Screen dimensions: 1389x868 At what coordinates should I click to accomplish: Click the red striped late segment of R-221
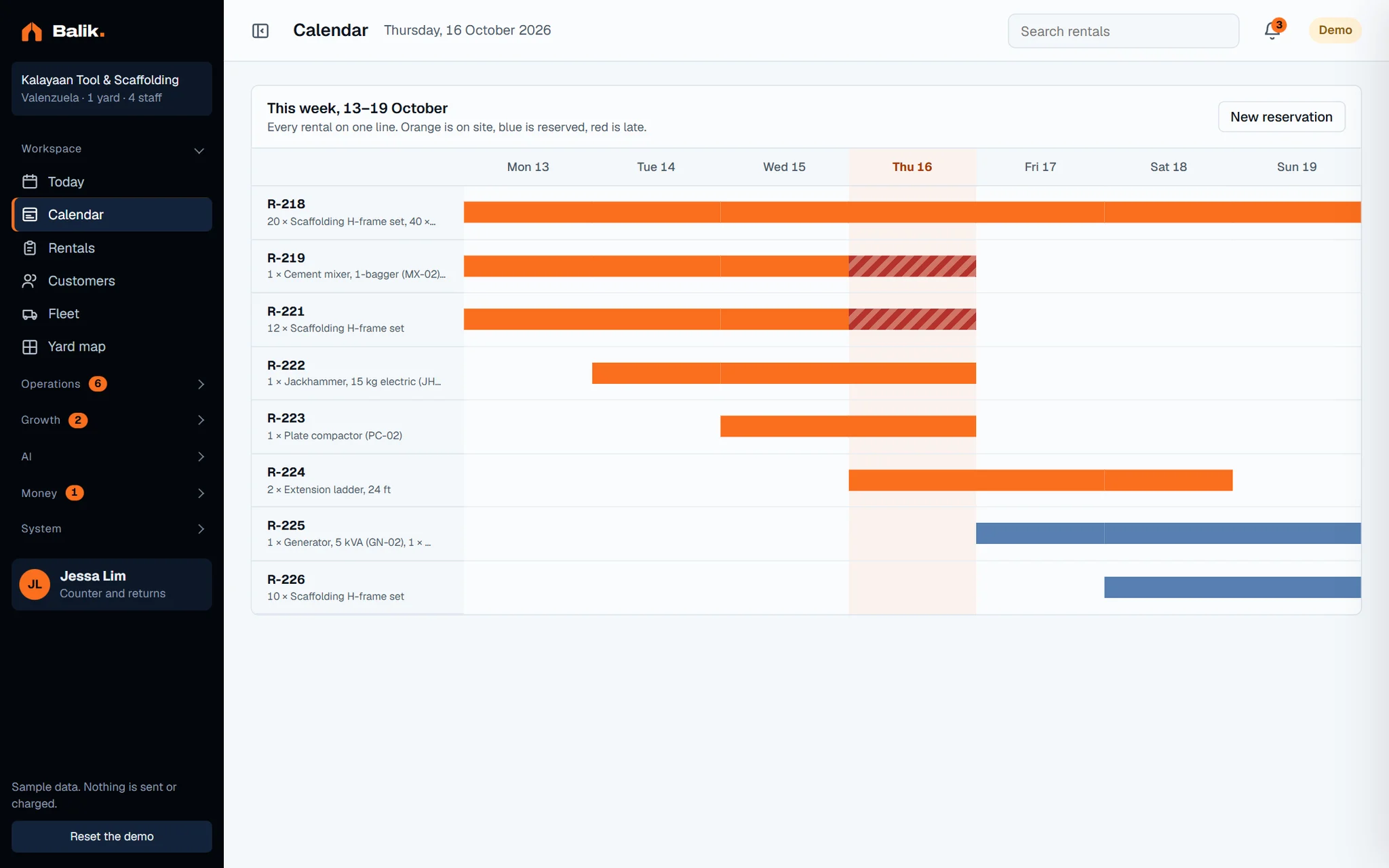click(912, 319)
